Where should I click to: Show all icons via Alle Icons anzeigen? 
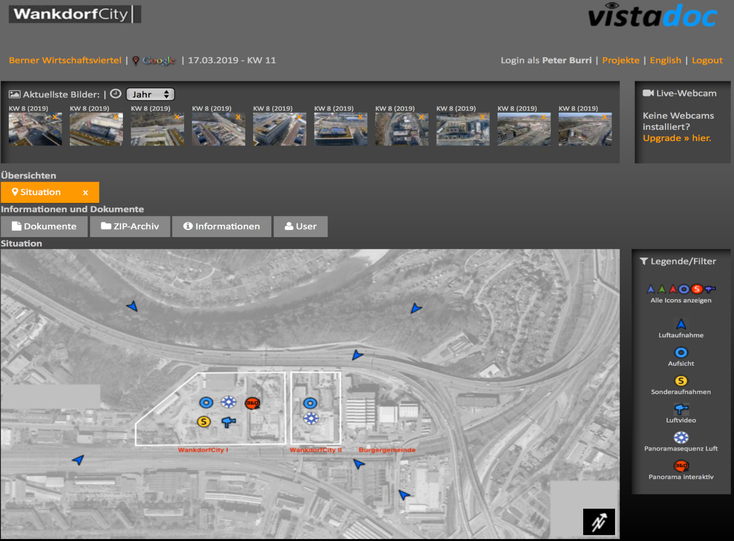681,294
